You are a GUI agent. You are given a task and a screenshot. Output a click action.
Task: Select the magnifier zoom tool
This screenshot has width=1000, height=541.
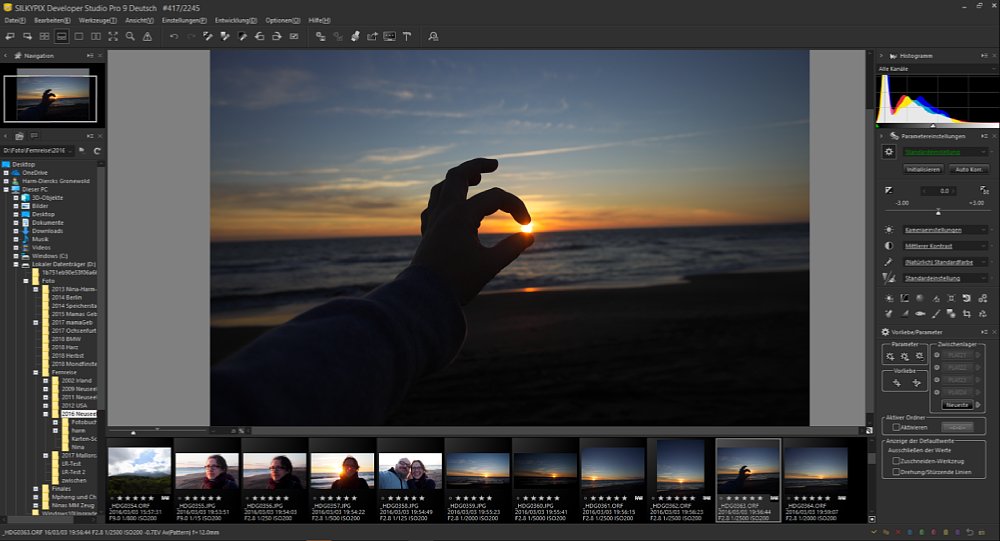[130, 37]
